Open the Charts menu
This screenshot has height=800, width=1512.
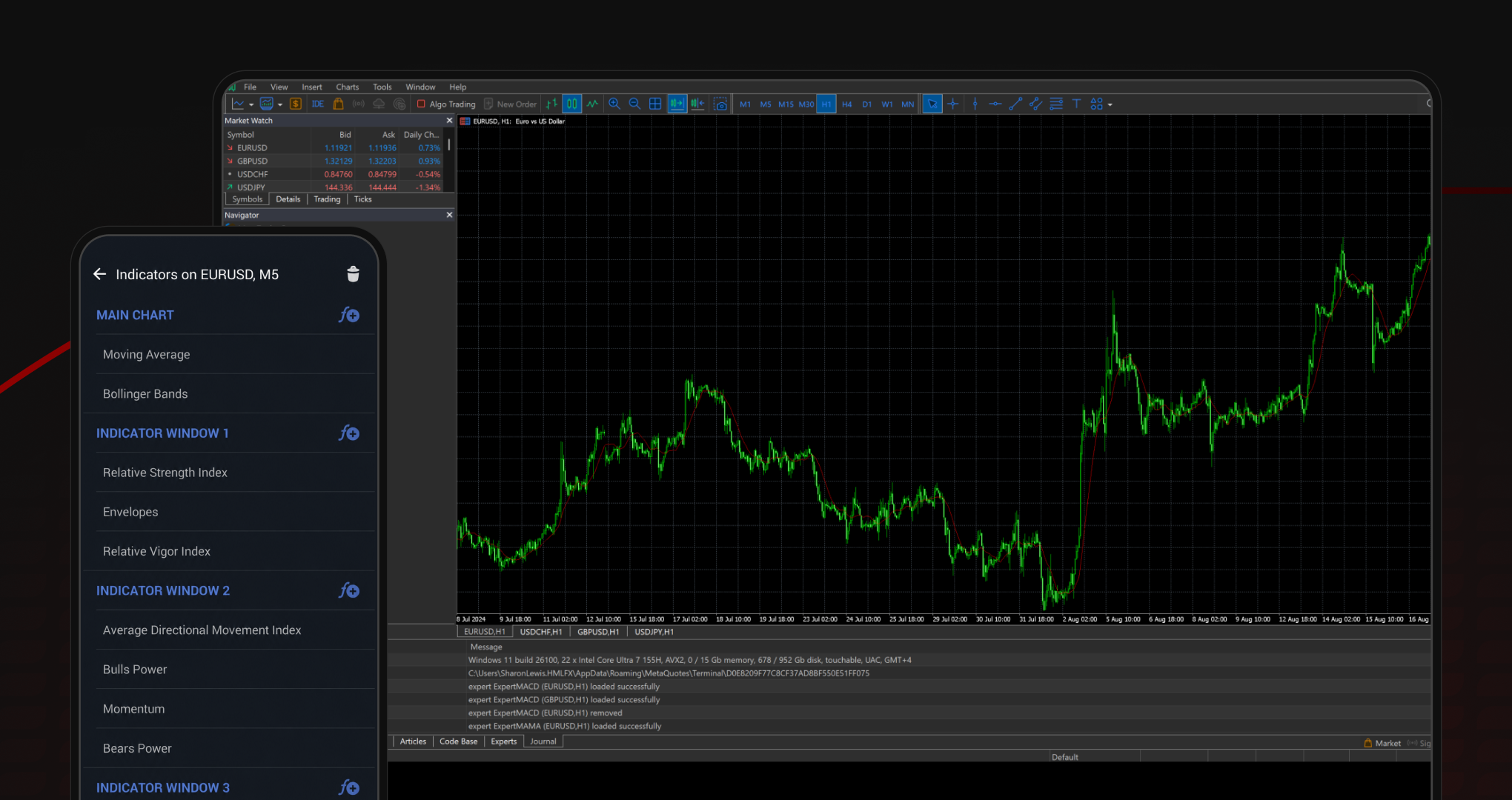[x=347, y=87]
